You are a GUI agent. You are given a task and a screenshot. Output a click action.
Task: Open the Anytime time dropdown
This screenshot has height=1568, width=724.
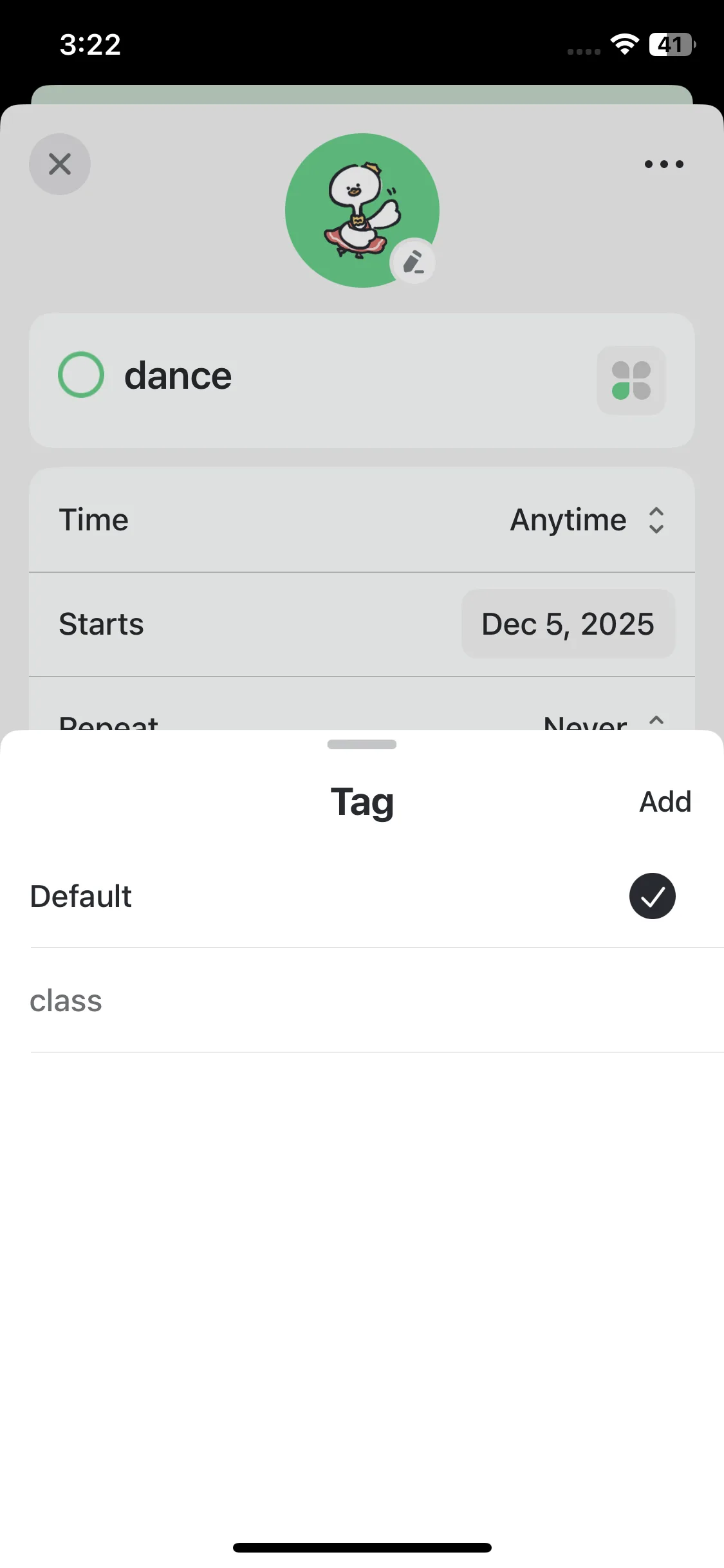568,520
